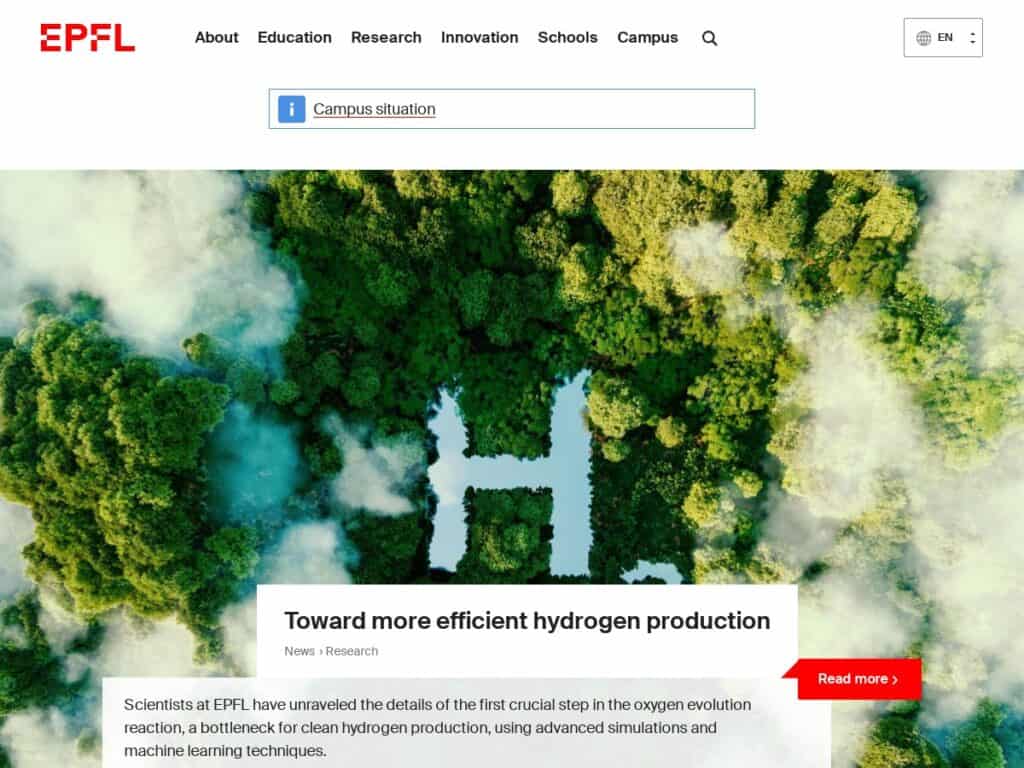The width and height of the screenshot is (1024, 768).
Task: Open the Education menu
Action: pyautogui.click(x=295, y=38)
